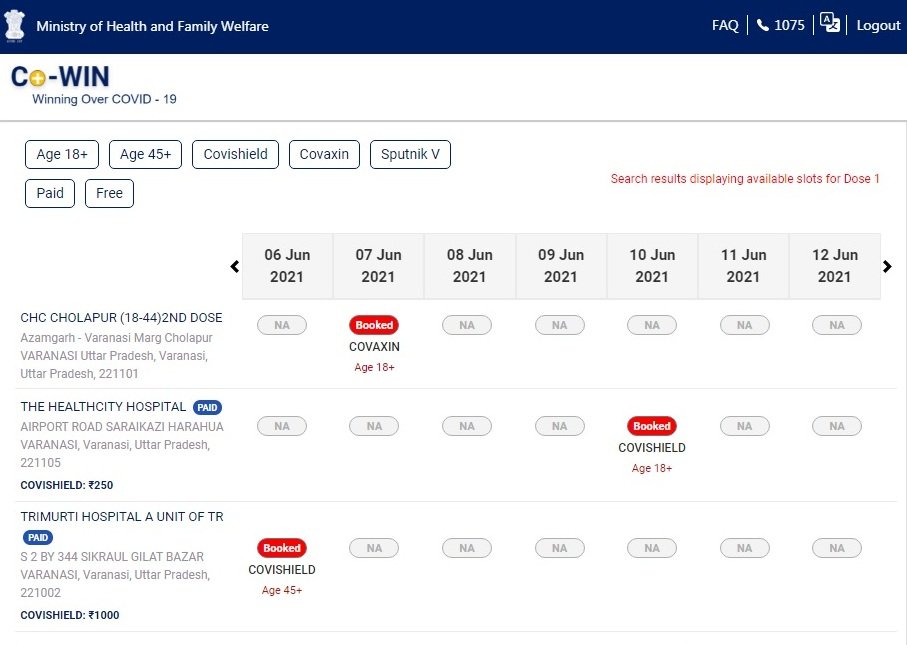Select the 10 Jun 2021 column

tap(652, 266)
